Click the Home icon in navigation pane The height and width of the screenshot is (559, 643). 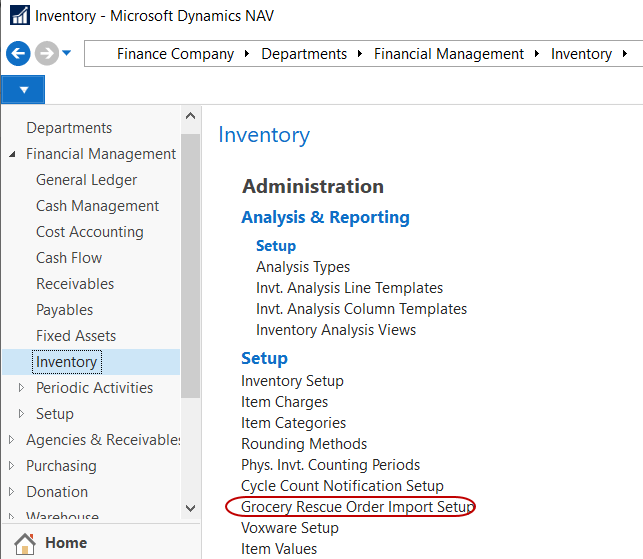click(x=26, y=543)
